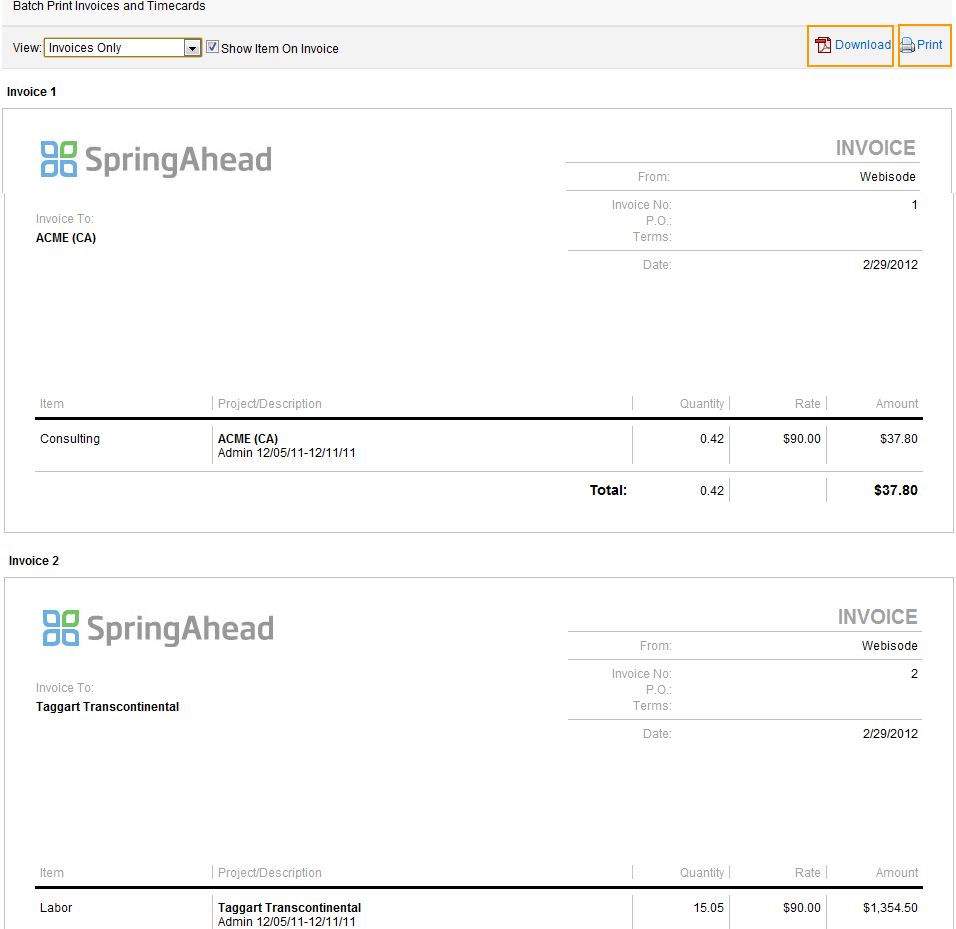The image size is (956, 929).
Task: Click the printer icon
Action: pos(907,45)
